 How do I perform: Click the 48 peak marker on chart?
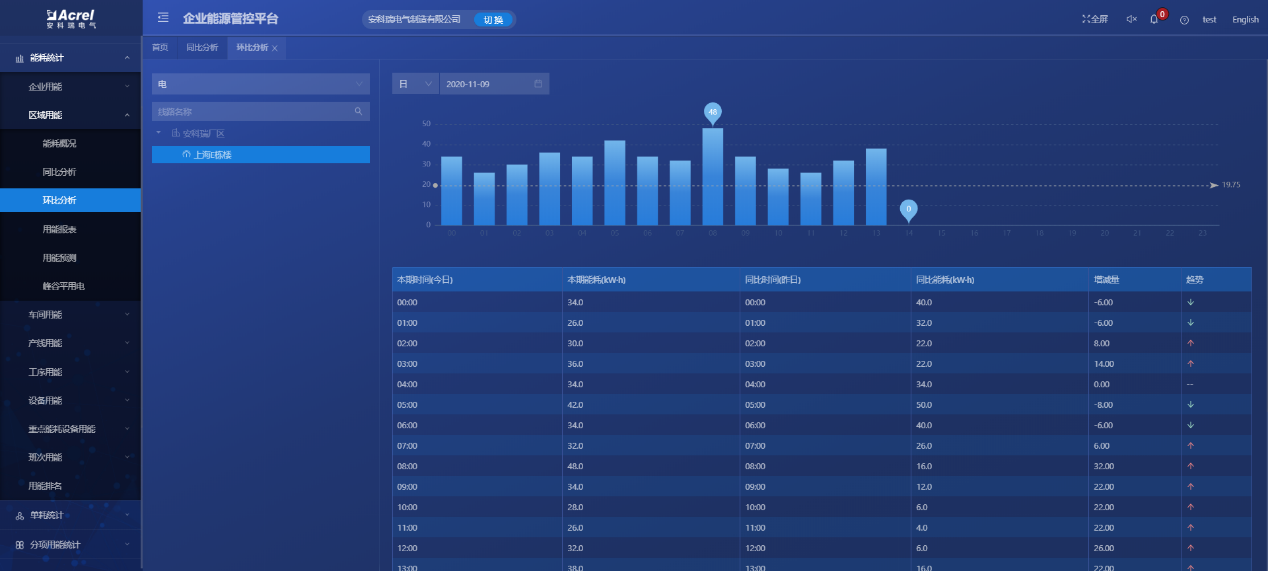[712, 112]
